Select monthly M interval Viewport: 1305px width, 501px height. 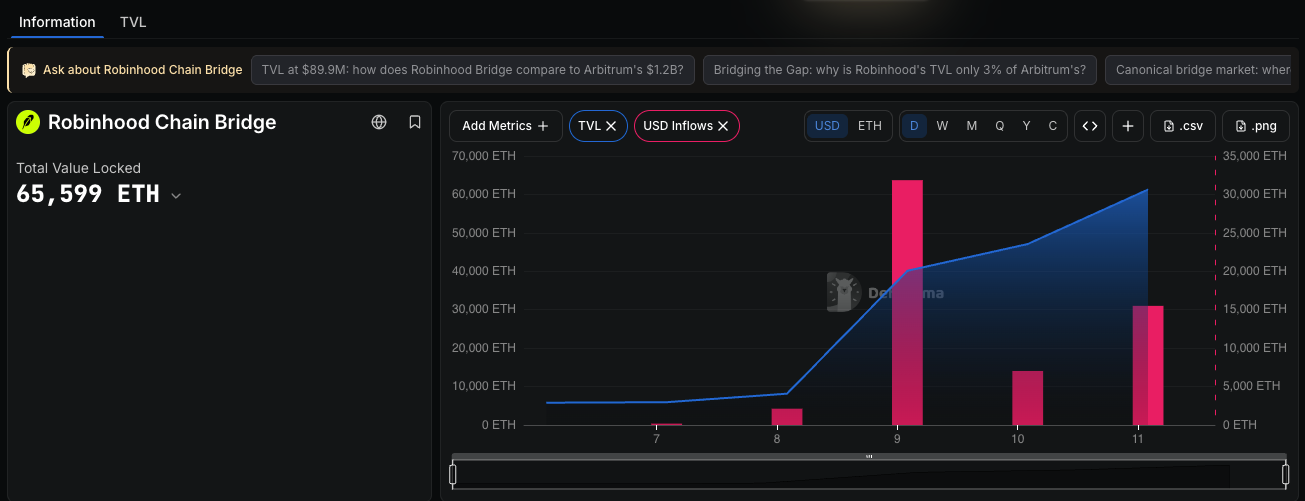point(971,126)
